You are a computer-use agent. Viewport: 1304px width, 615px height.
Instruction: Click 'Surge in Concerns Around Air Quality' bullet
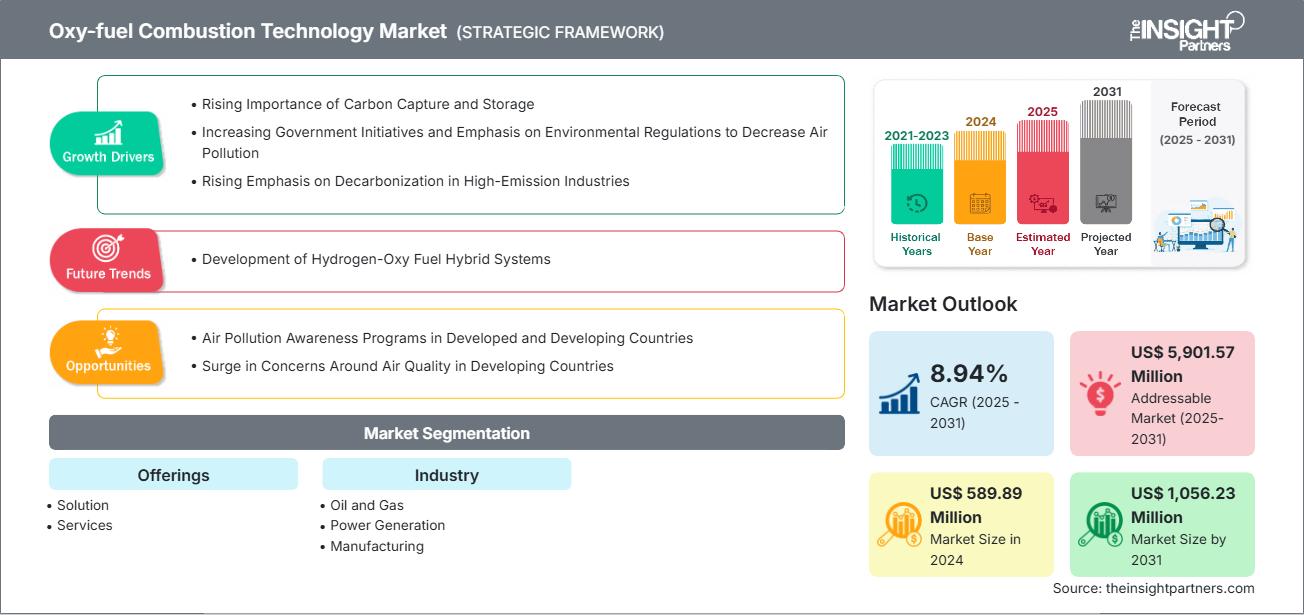[408, 366]
